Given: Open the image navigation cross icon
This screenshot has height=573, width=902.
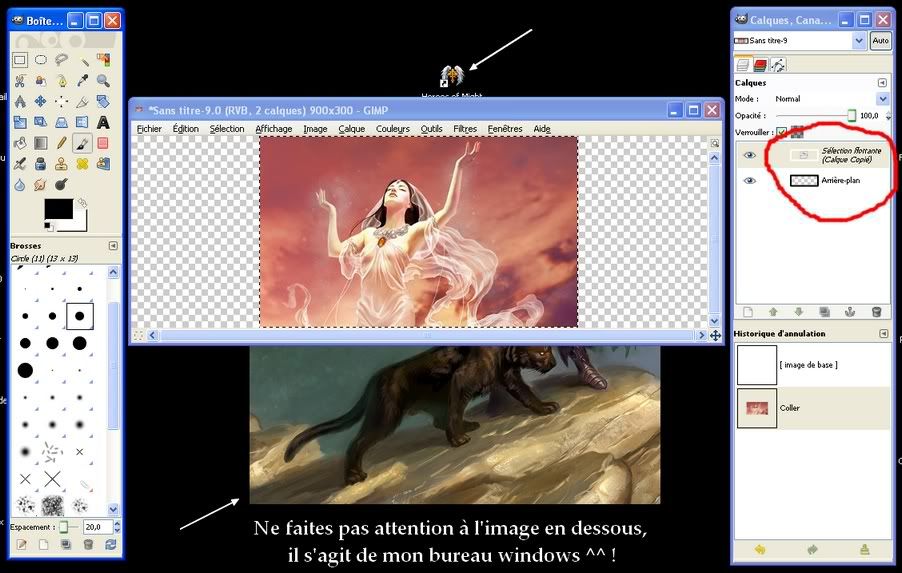Looking at the screenshot, I should (x=715, y=335).
